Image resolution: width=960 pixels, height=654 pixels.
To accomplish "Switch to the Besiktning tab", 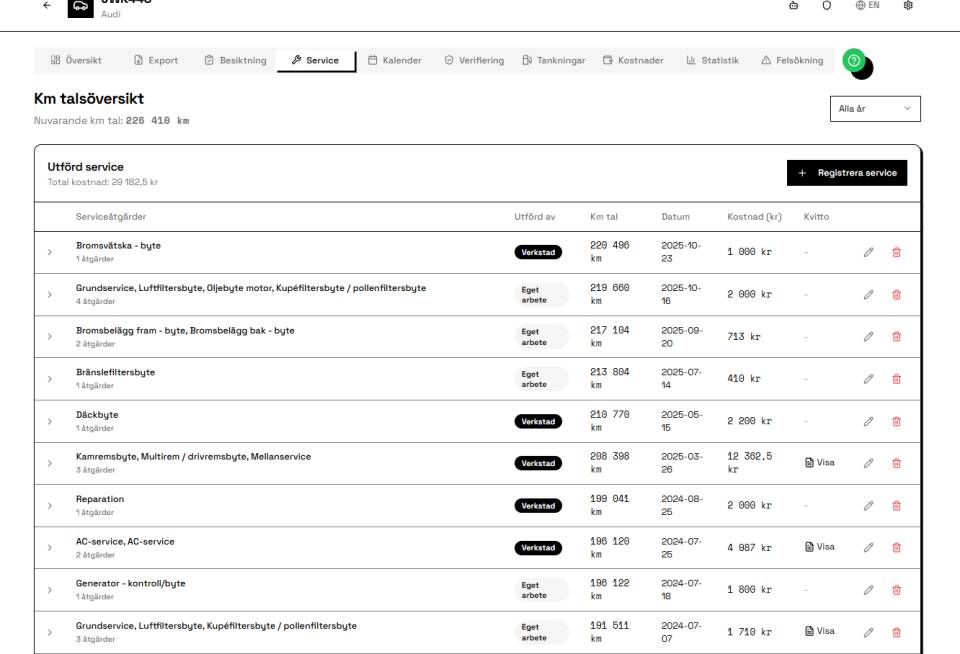I will (x=236, y=61).
